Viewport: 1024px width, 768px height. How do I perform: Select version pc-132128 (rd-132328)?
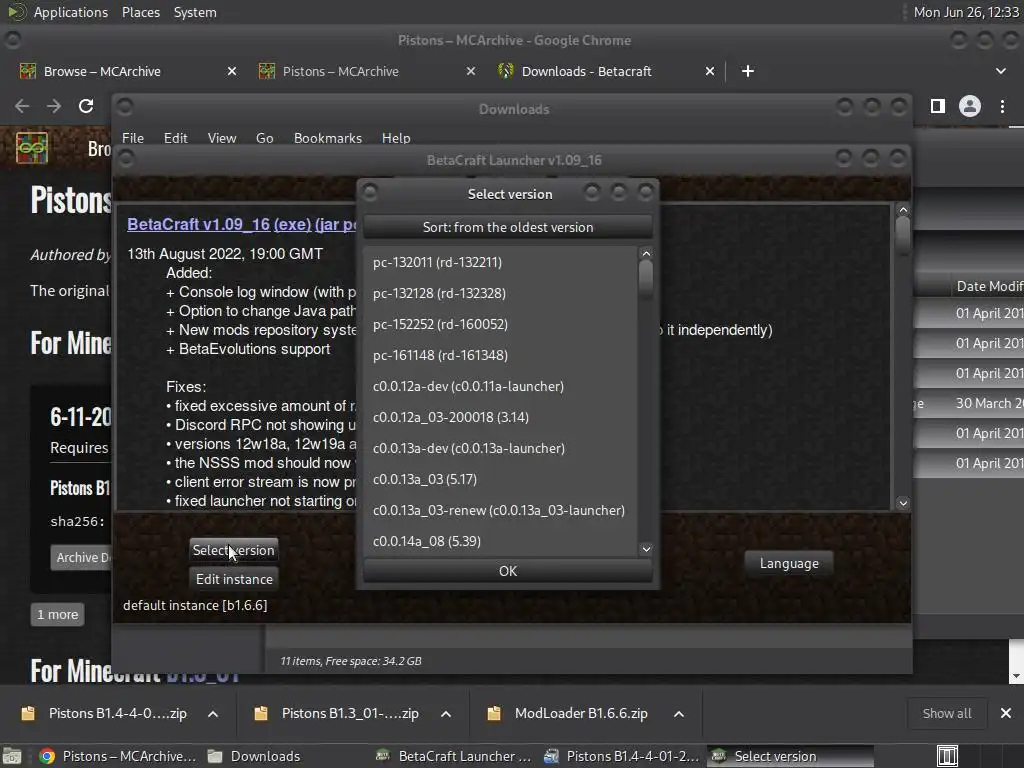[x=500, y=293]
